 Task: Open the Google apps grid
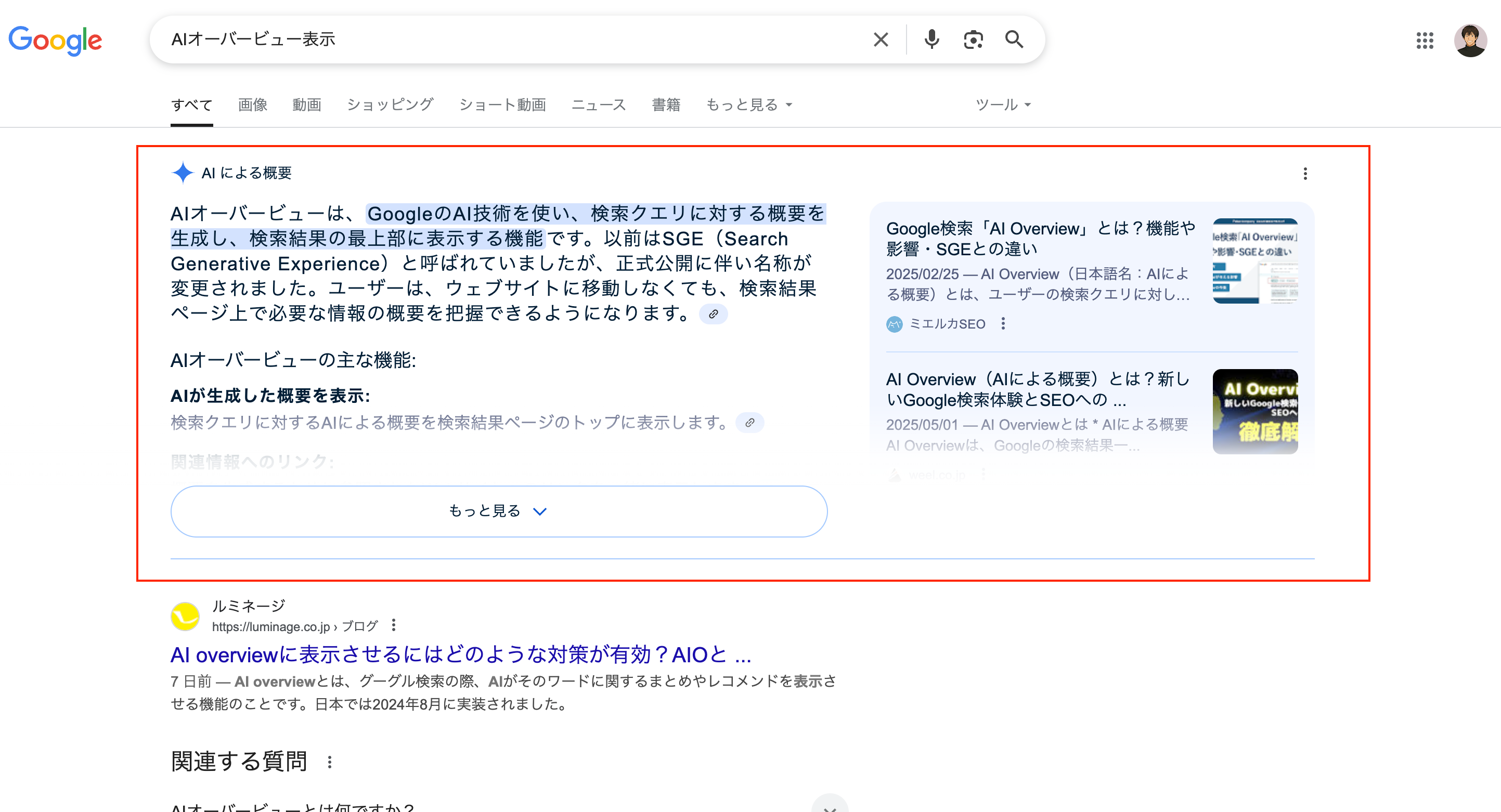coord(1425,40)
